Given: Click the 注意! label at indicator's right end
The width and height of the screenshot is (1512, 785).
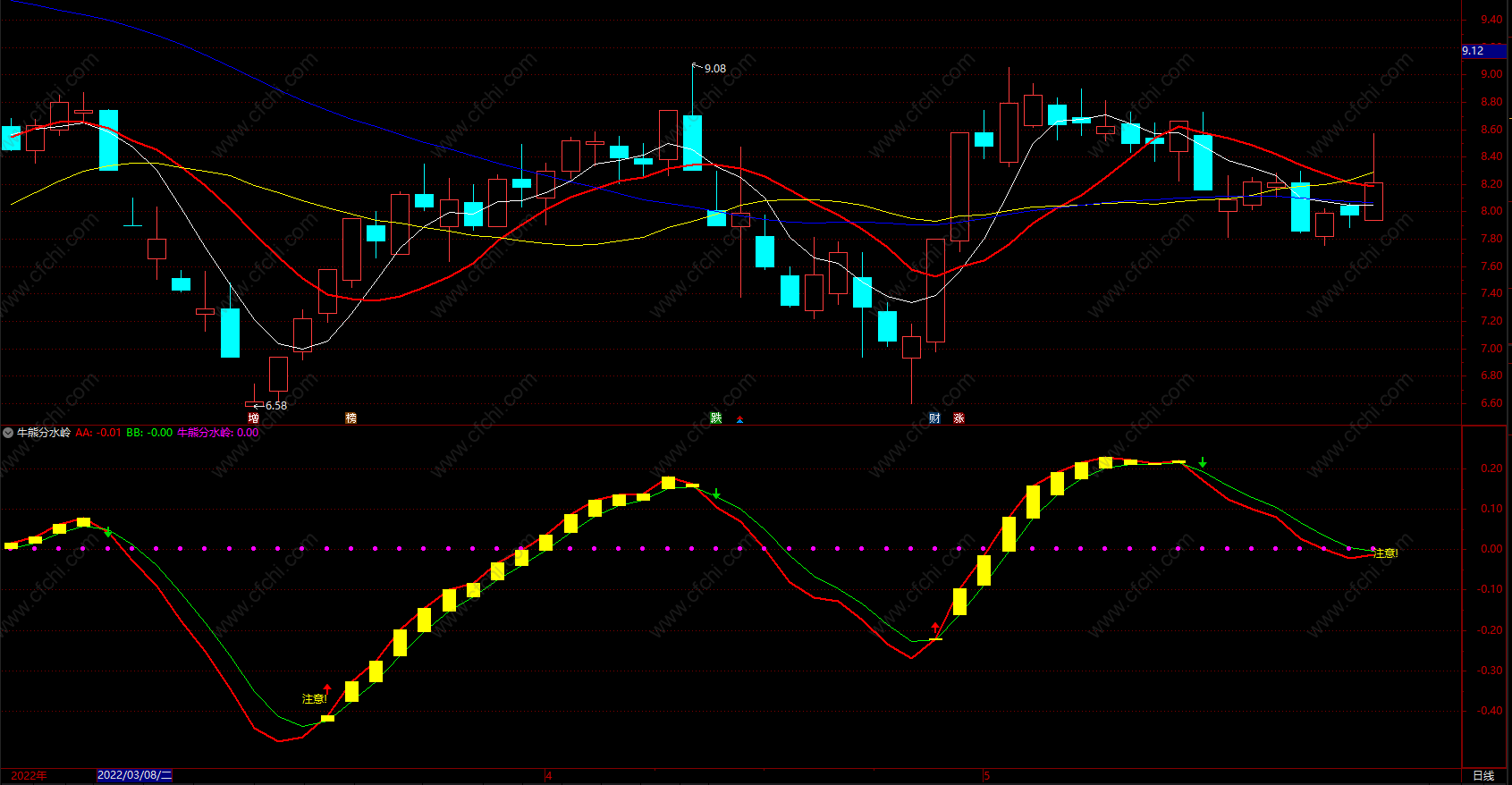Looking at the screenshot, I should [x=1385, y=554].
